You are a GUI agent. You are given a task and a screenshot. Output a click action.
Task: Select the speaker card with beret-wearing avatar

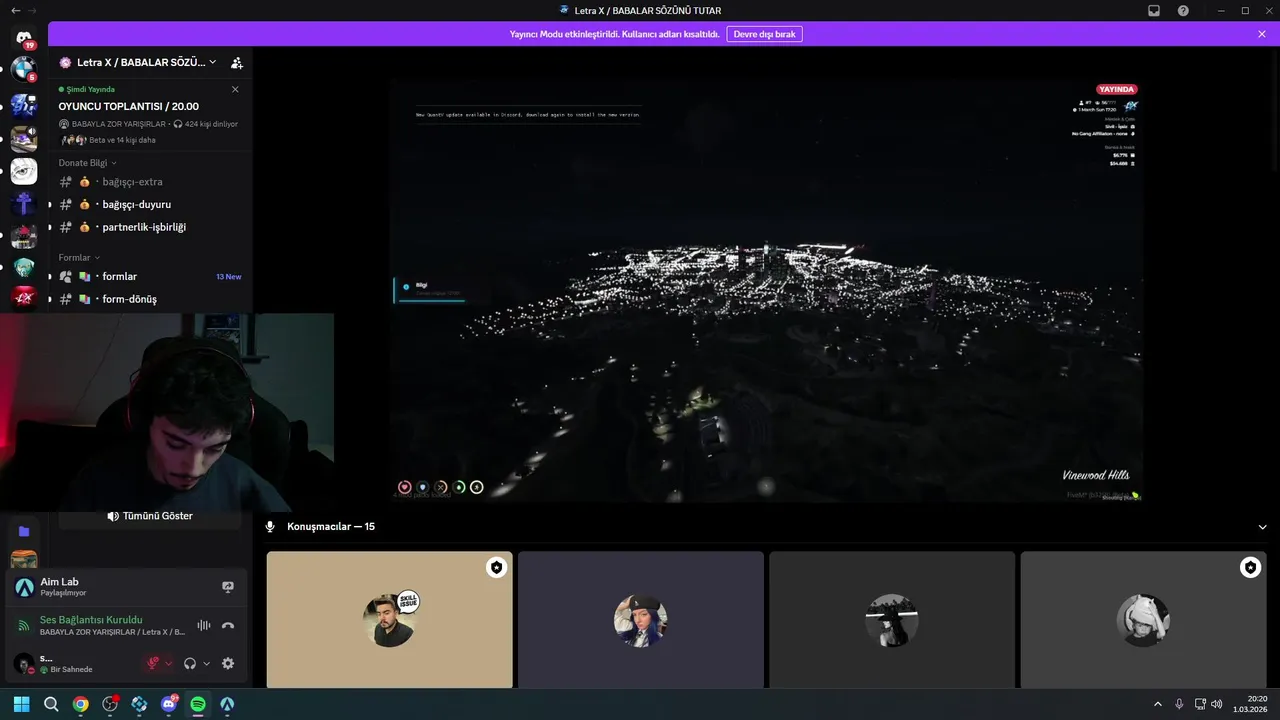tap(641, 619)
